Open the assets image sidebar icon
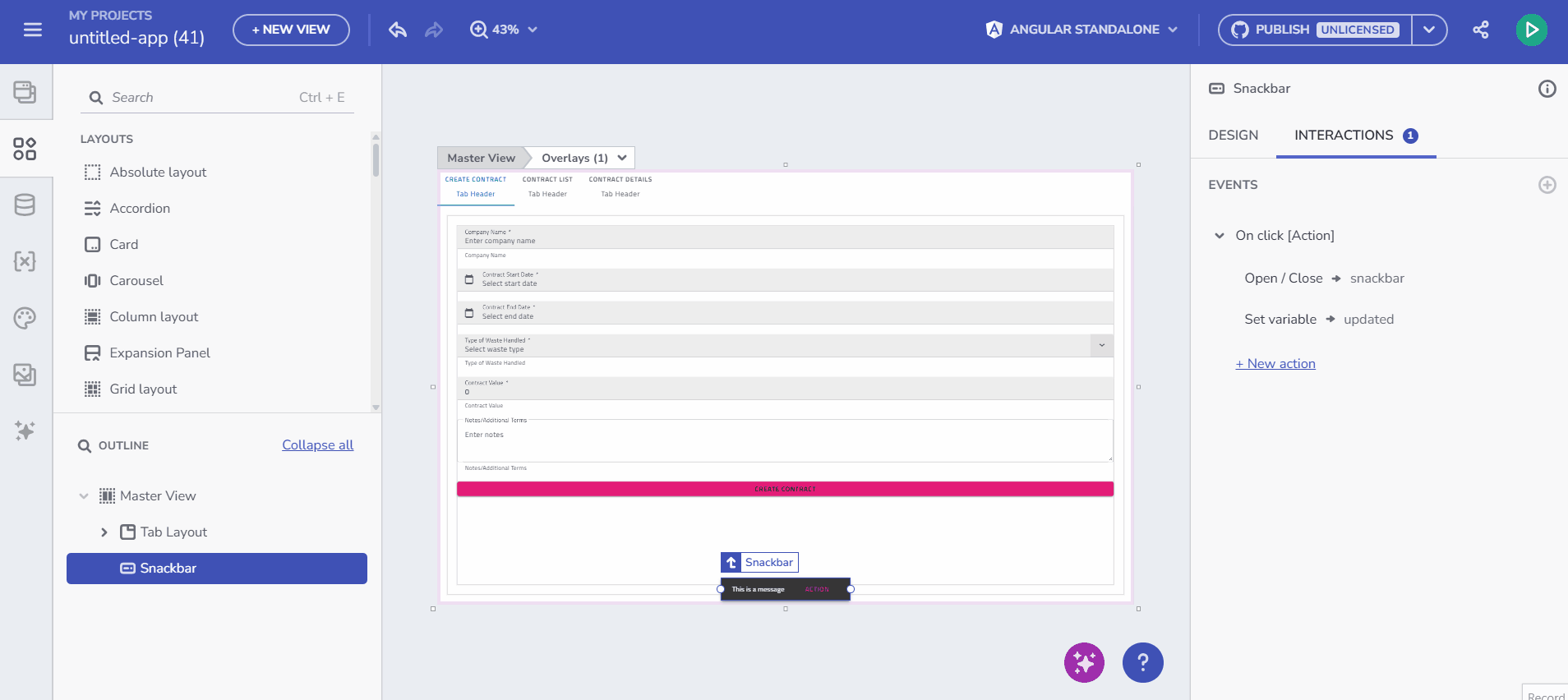 coord(25,375)
